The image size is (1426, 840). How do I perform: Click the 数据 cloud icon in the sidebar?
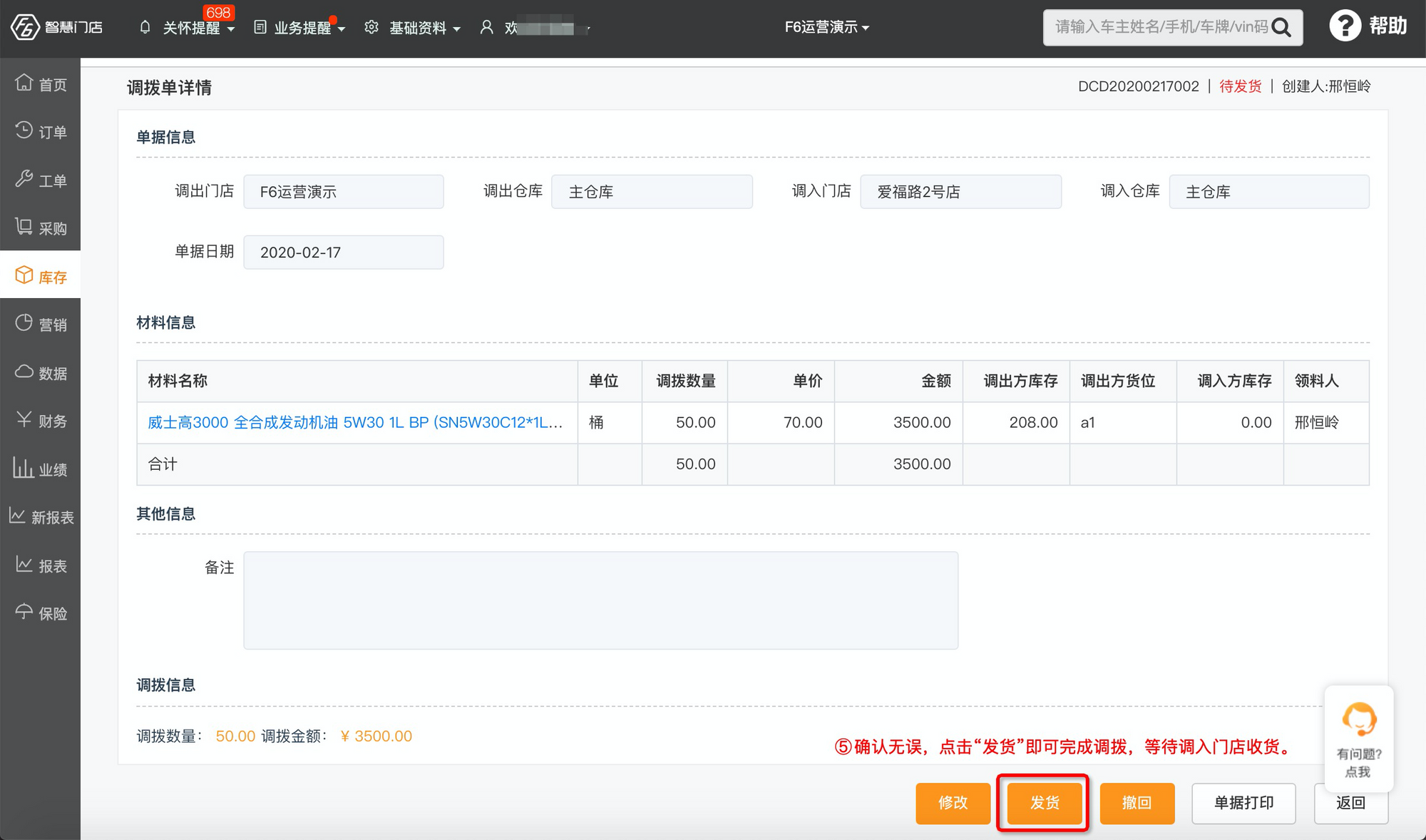[x=24, y=372]
